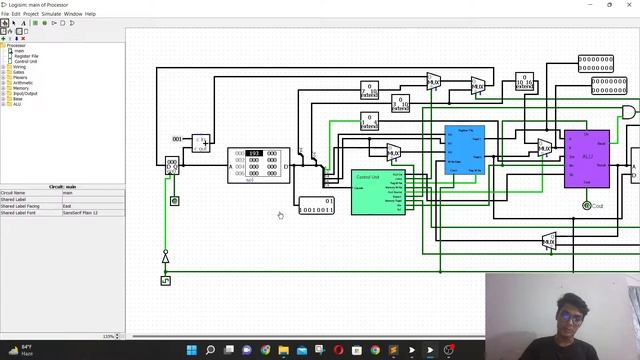Click the Shared Label value field
The height and width of the screenshot is (360, 640).
(x=93, y=200)
